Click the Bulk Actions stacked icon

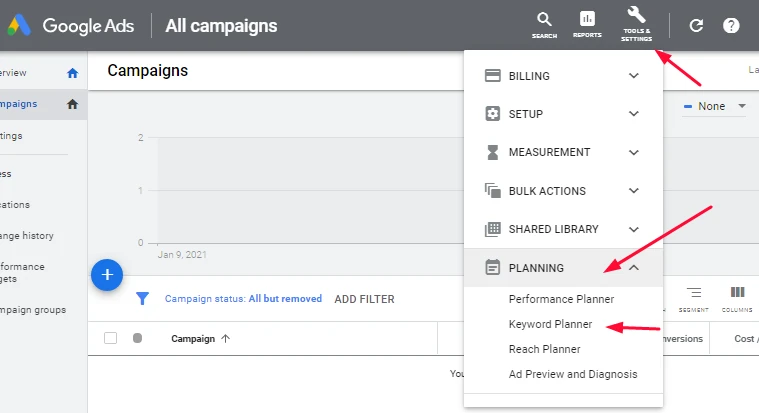click(492, 190)
